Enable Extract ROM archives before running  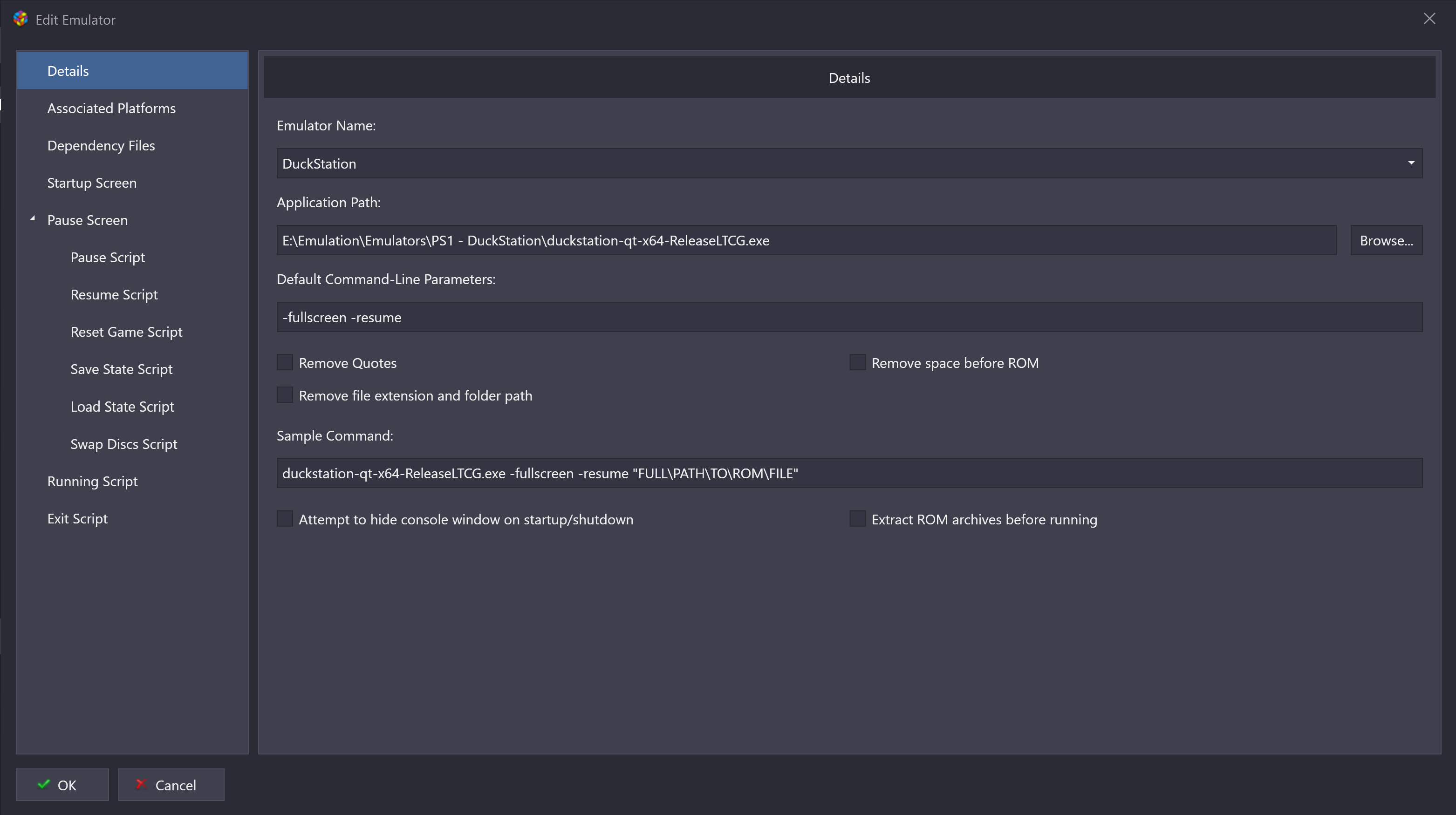[x=857, y=518]
